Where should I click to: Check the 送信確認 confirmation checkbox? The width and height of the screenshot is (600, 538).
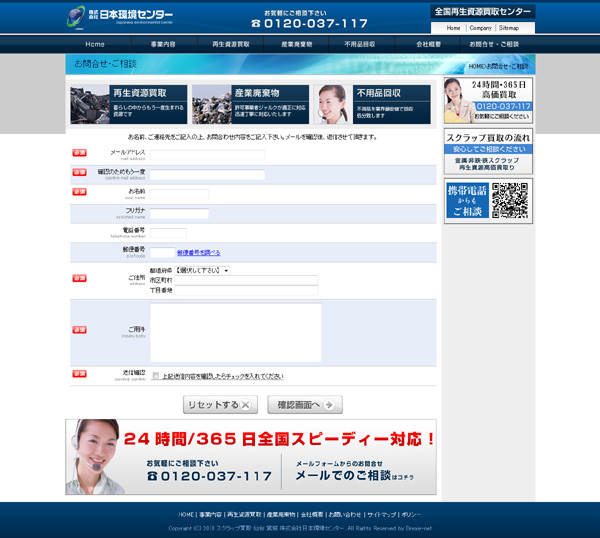(x=155, y=376)
